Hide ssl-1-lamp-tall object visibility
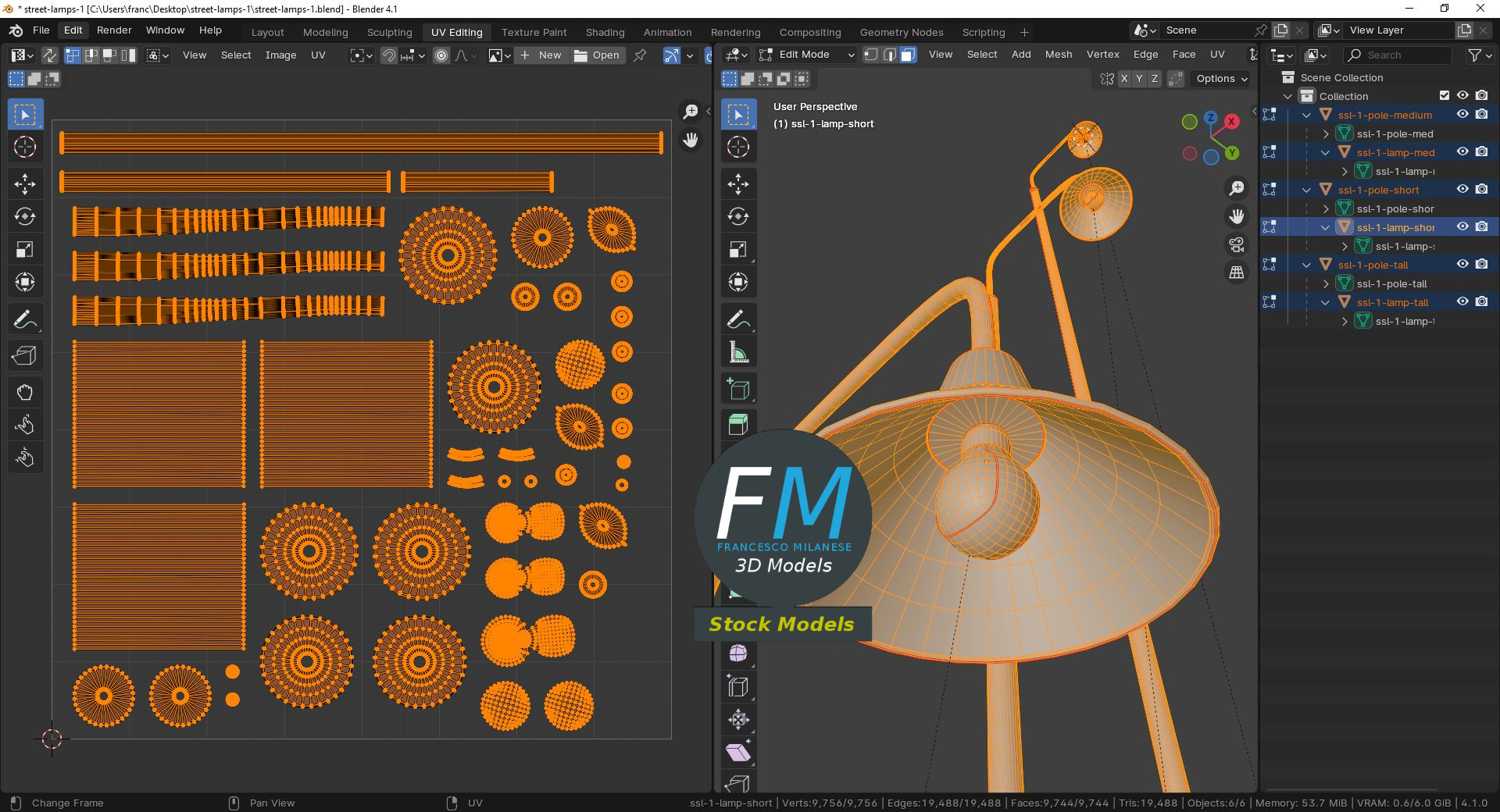Image resolution: width=1500 pixels, height=812 pixels. point(1462,301)
